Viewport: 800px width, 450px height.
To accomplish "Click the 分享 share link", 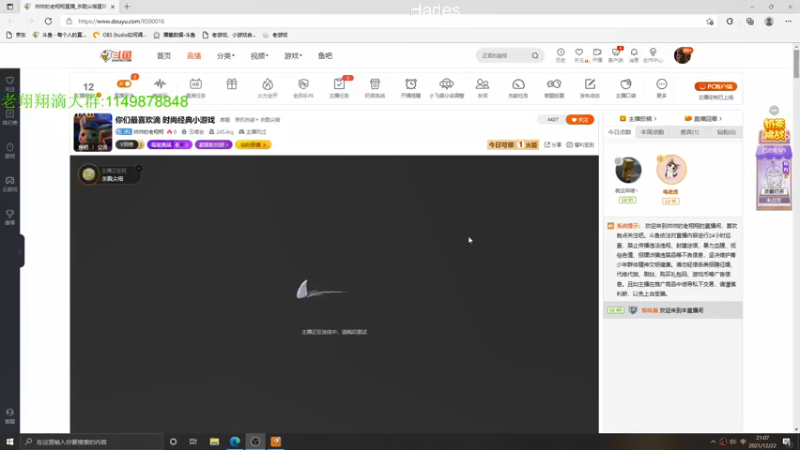I will [x=553, y=145].
